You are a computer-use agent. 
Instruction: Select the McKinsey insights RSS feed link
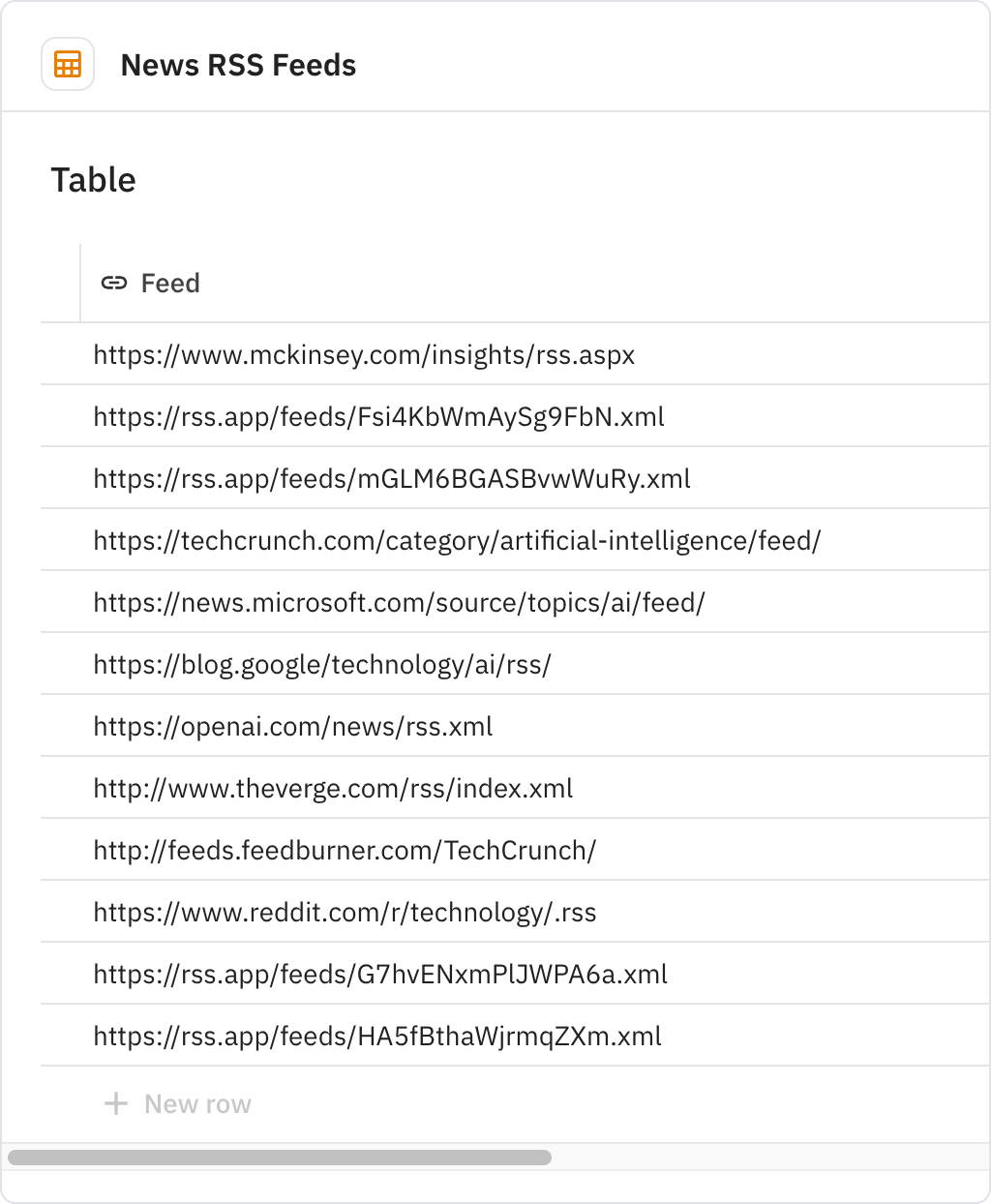(363, 354)
